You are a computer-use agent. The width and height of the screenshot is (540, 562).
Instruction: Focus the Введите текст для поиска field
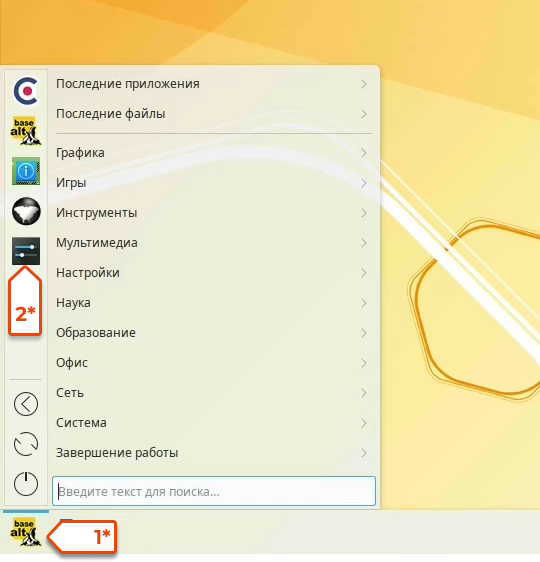click(x=214, y=491)
